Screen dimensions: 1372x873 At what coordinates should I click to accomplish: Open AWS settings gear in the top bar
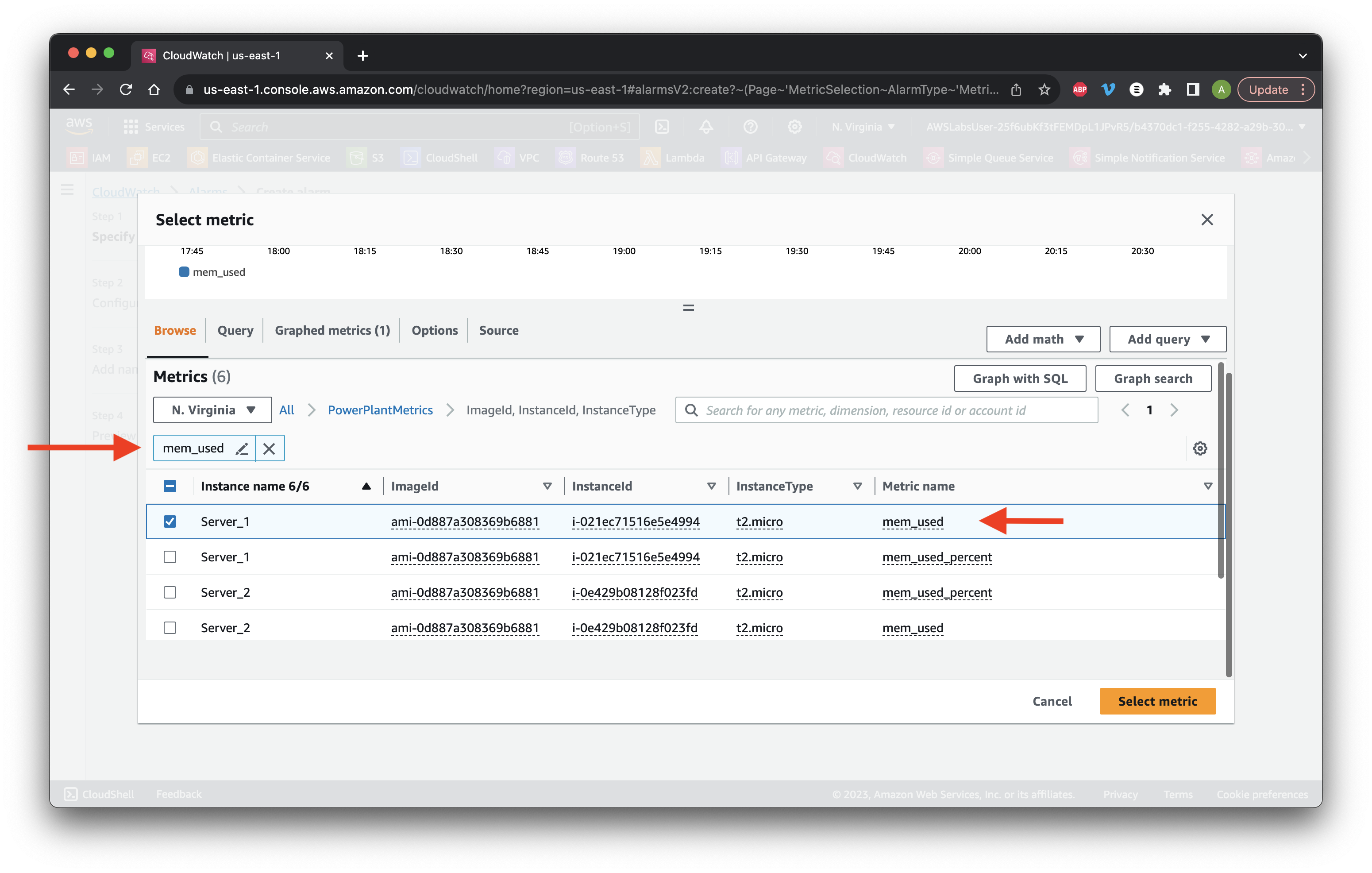(x=794, y=127)
